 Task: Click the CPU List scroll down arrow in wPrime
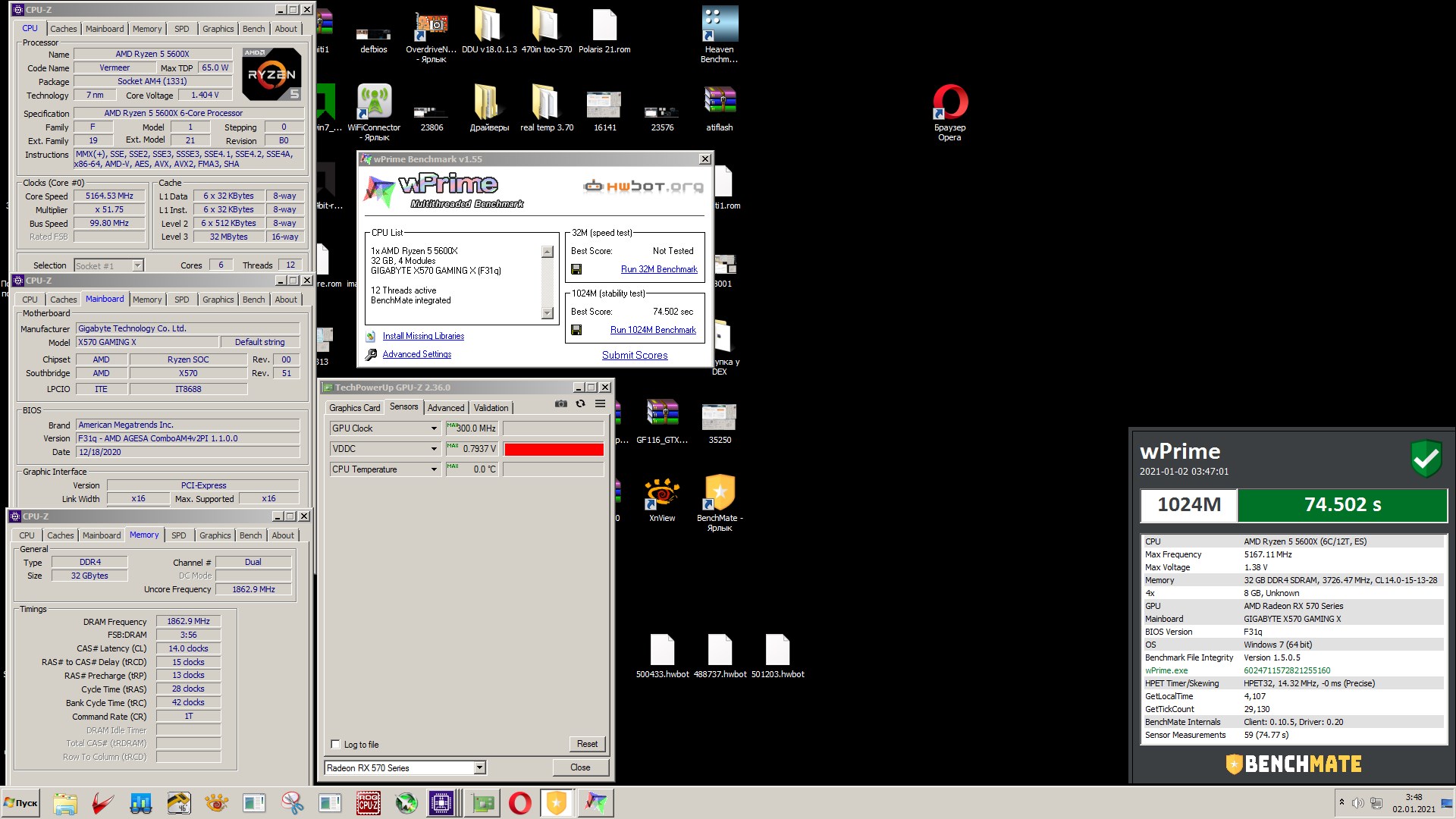[548, 313]
